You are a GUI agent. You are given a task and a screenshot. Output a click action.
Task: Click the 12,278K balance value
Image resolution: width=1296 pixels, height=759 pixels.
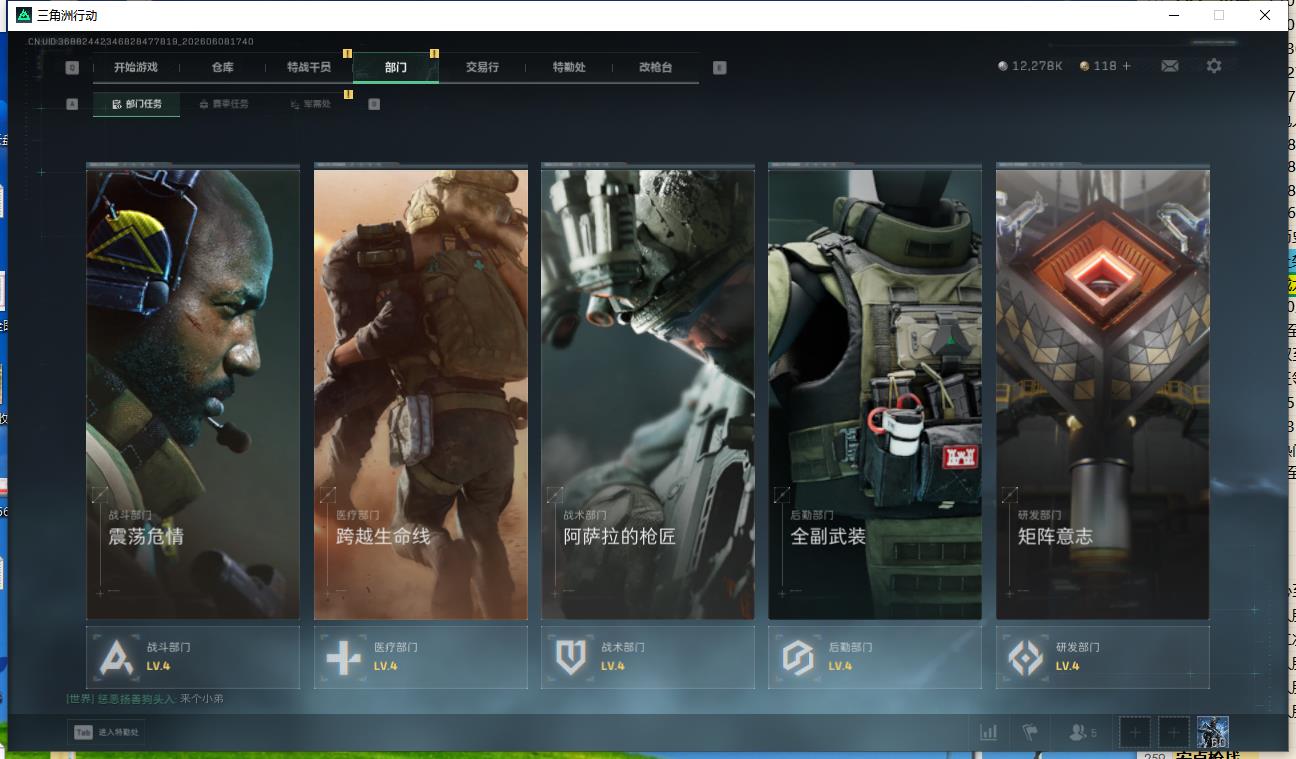1037,66
